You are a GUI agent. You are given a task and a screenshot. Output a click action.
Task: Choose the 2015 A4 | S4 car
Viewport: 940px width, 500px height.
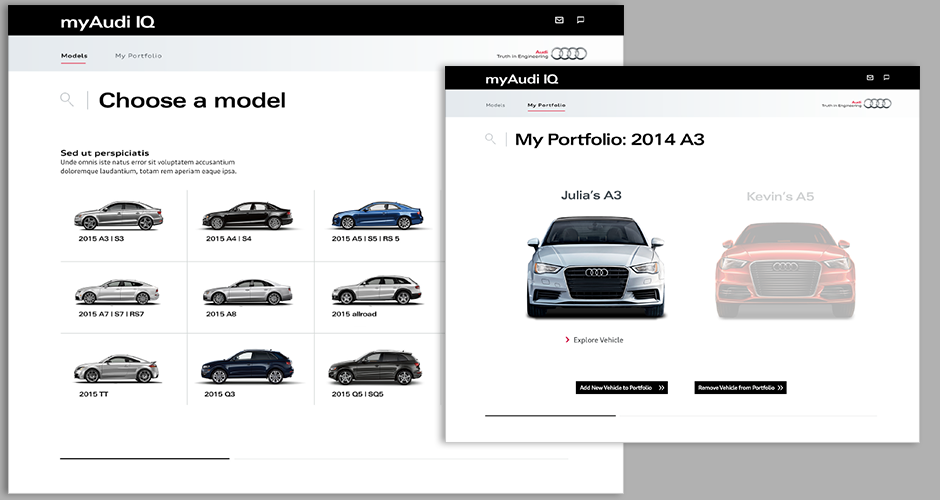pos(246,216)
